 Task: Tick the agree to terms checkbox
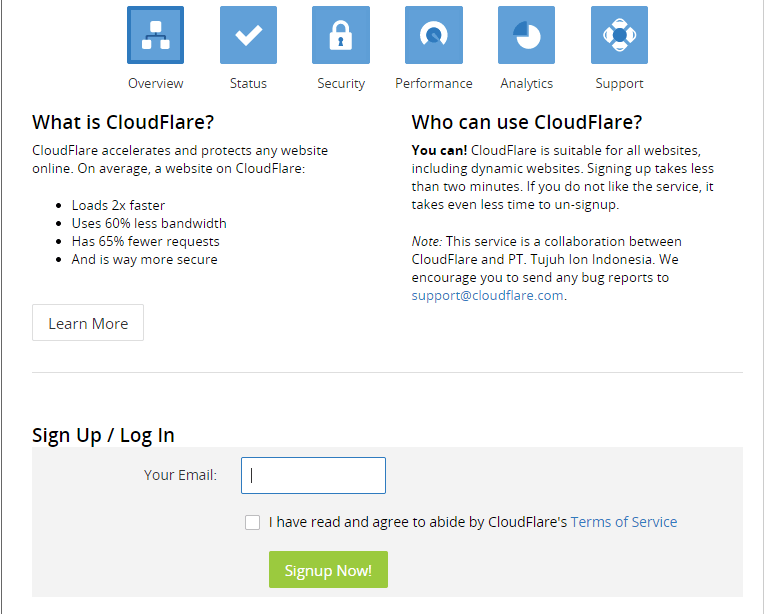[252, 522]
